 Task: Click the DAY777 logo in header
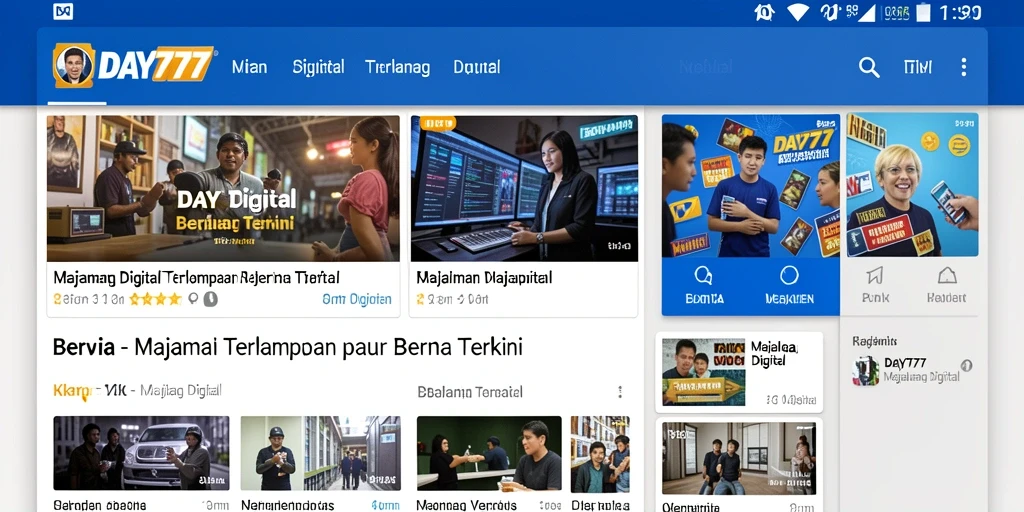(133, 65)
